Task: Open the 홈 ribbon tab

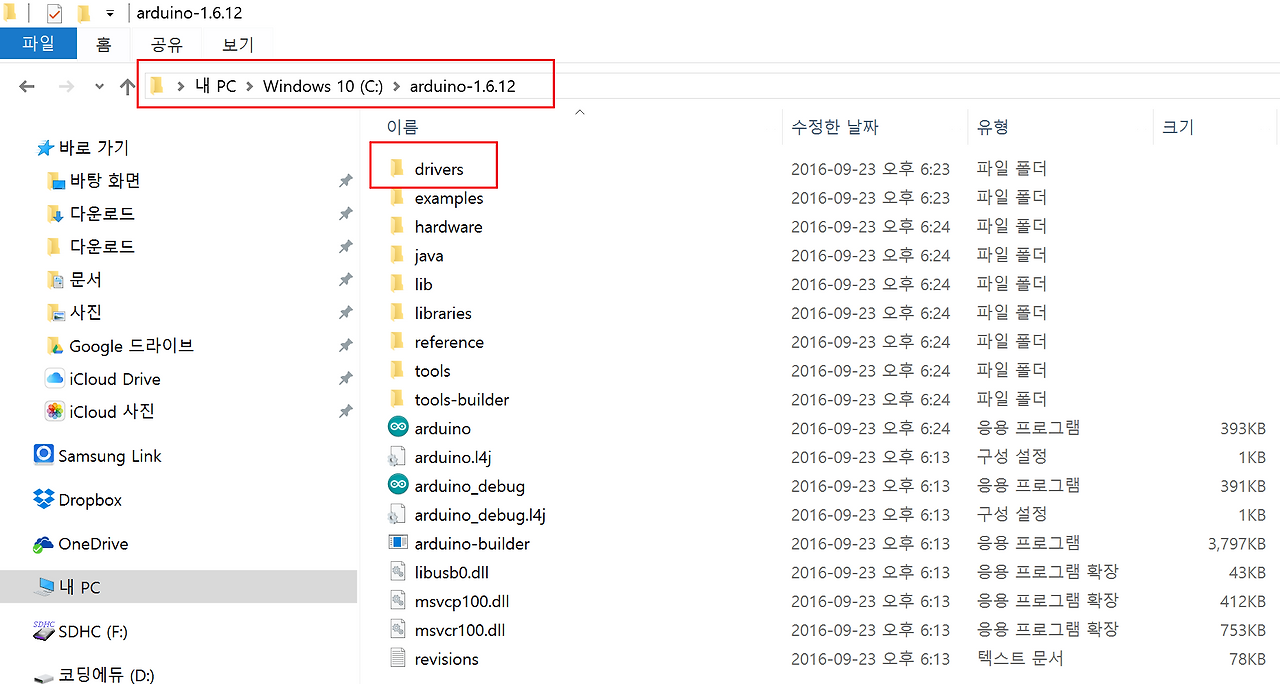Action: pos(104,44)
